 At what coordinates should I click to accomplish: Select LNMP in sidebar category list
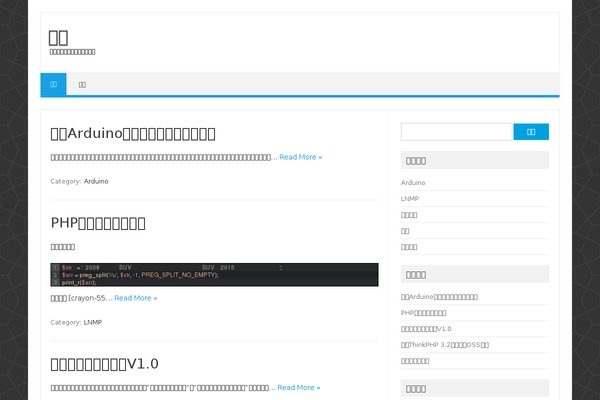pos(410,199)
